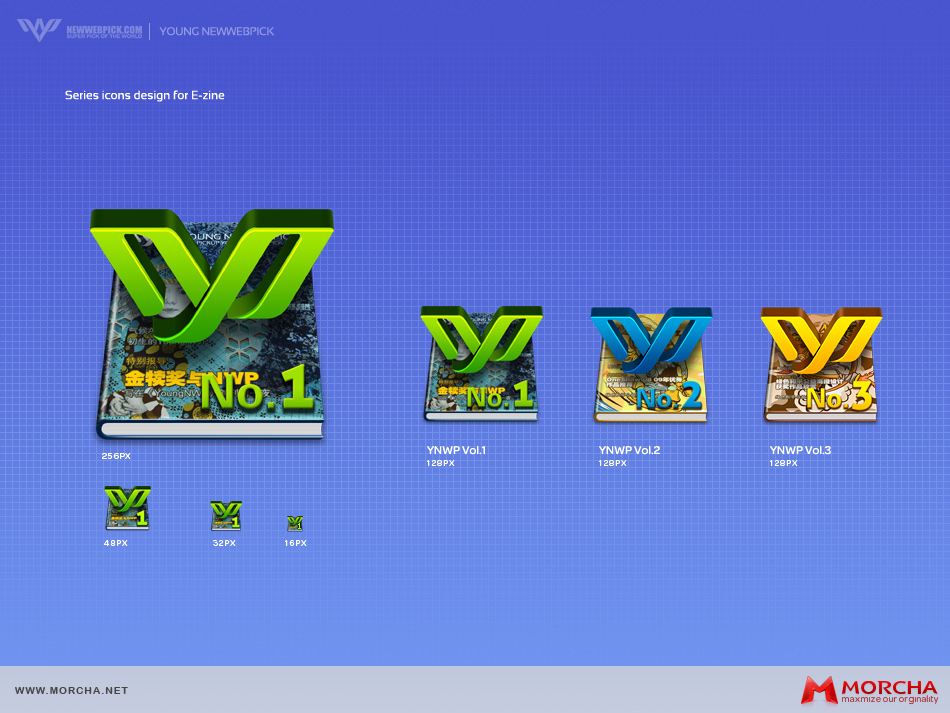Click the YOUNG NEWWEBPICK header title
The width and height of the screenshot is (950, 713).
(217, 32)
